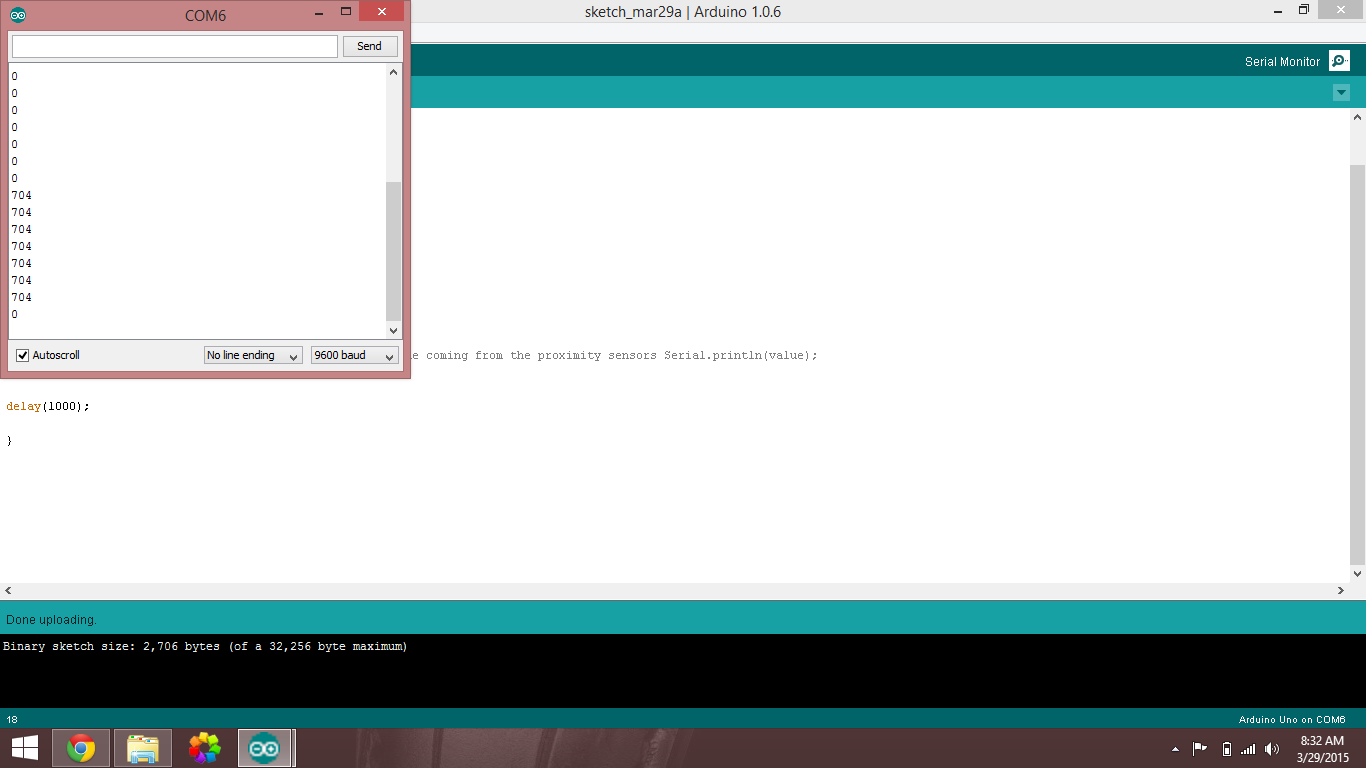This screenshot has width=1366, height=768.
Task: Click the Send button in COM6 window
Action: click(x=369, y=46)
